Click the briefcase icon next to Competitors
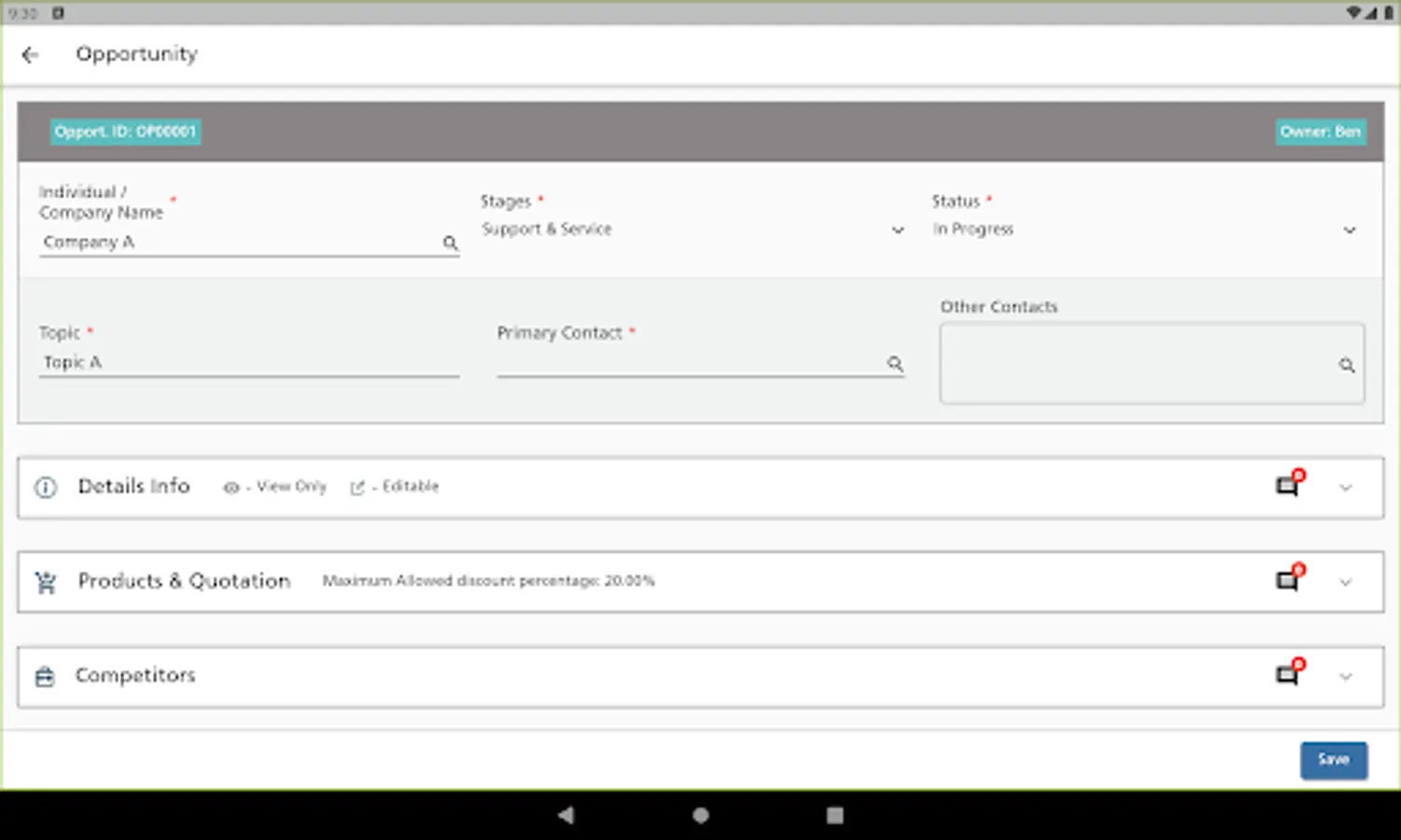The height and width of the screenshot is (840, 1401). 46,676
